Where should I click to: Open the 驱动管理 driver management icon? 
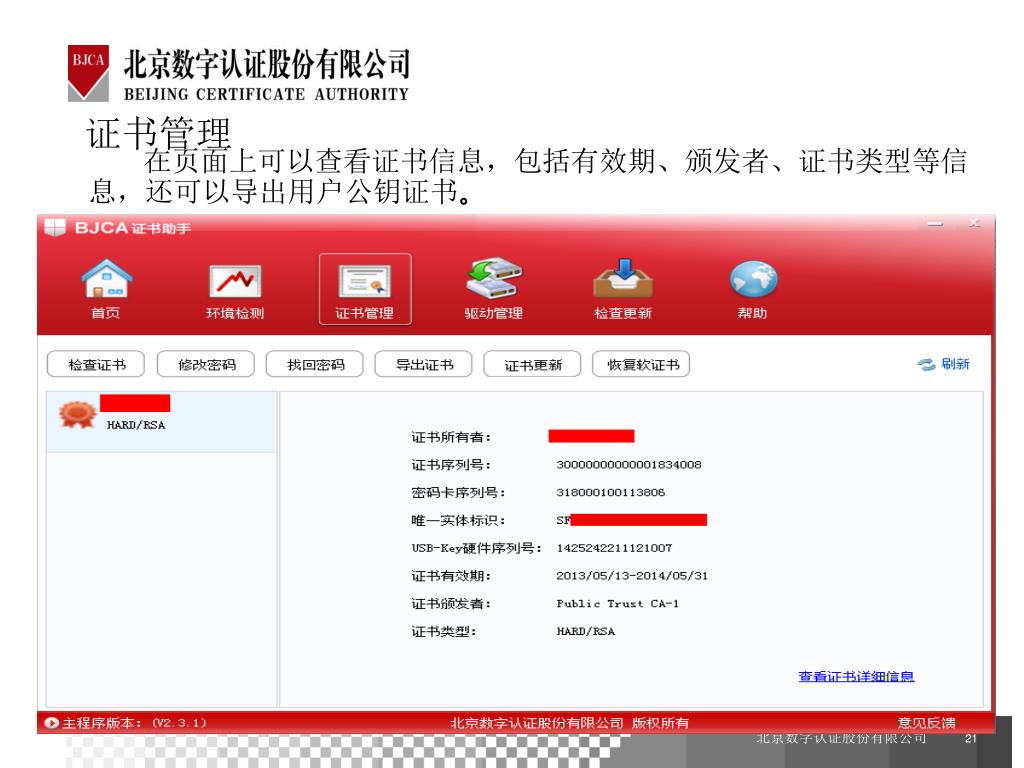click(494, 289)
